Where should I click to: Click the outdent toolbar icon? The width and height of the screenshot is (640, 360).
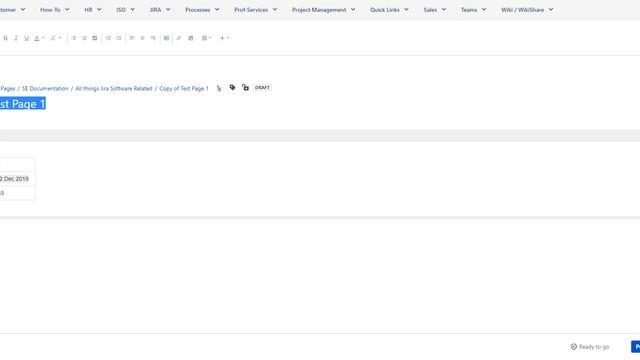pyautogui.click(x=108, y=38)
